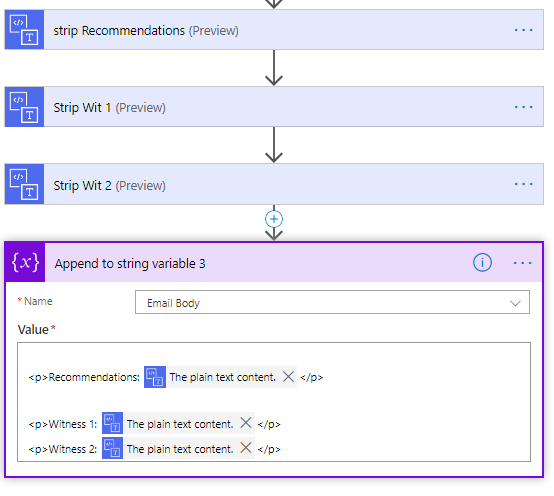Click the Strip Wit 1 action icon
The image size is (554, 496).
click(24, 107)
